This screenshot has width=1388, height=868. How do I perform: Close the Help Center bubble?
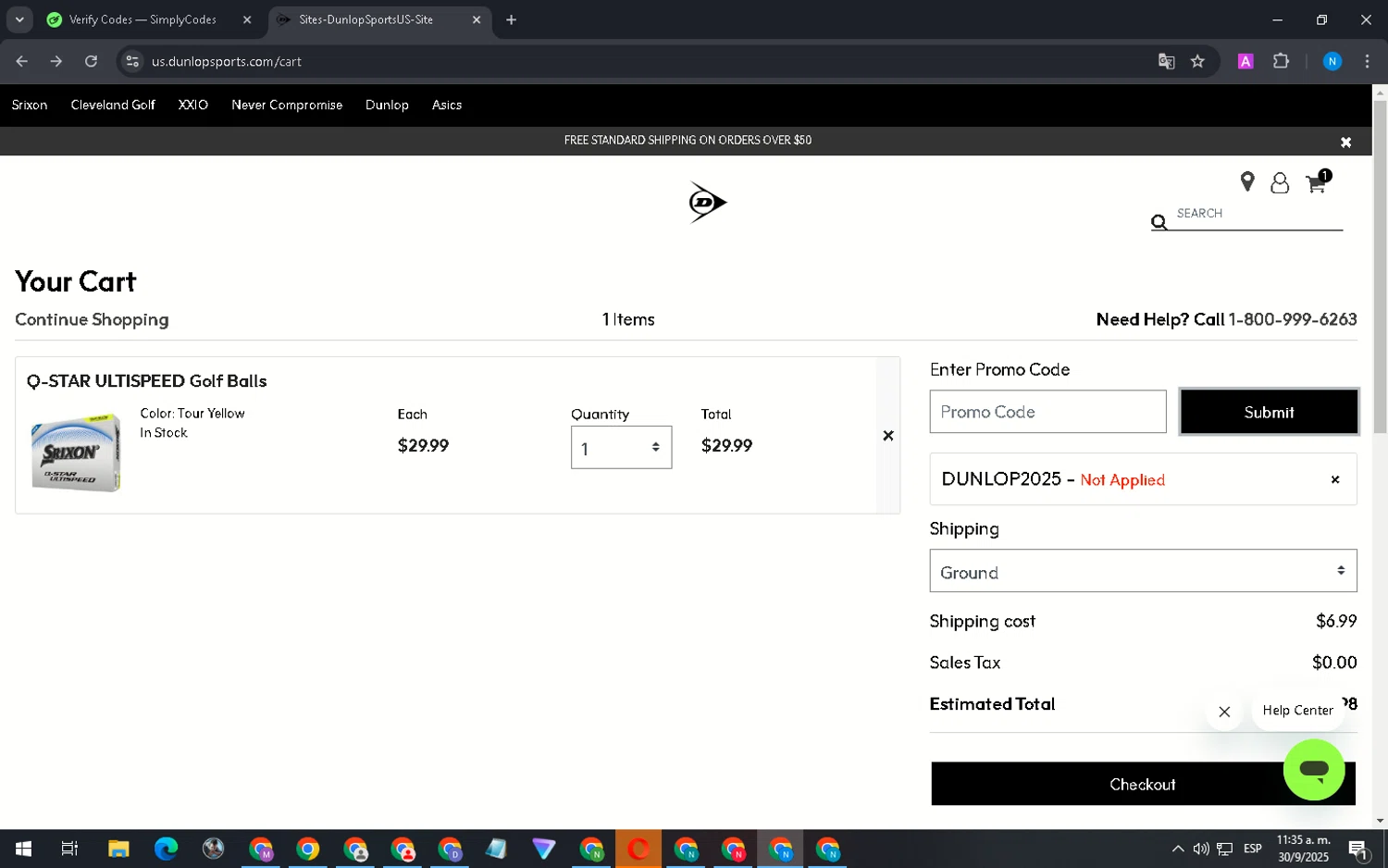point(1224,712)
